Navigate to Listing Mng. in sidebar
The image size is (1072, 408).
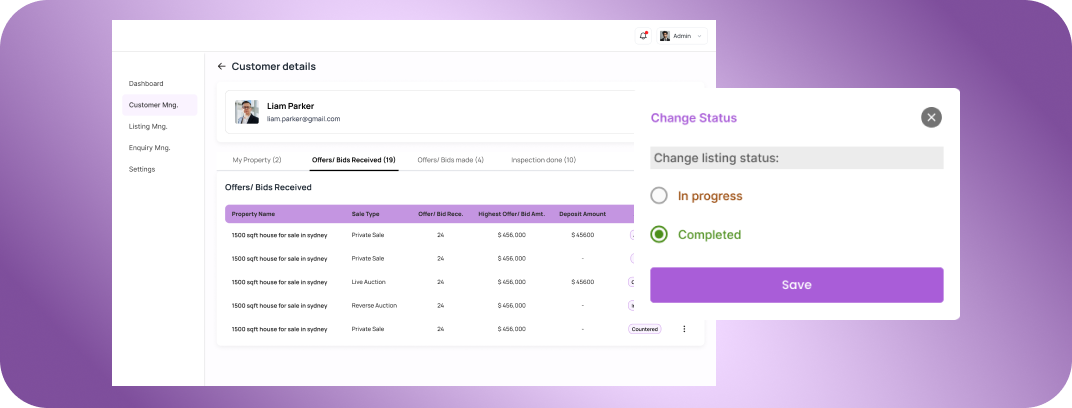(x=148, y=127)
